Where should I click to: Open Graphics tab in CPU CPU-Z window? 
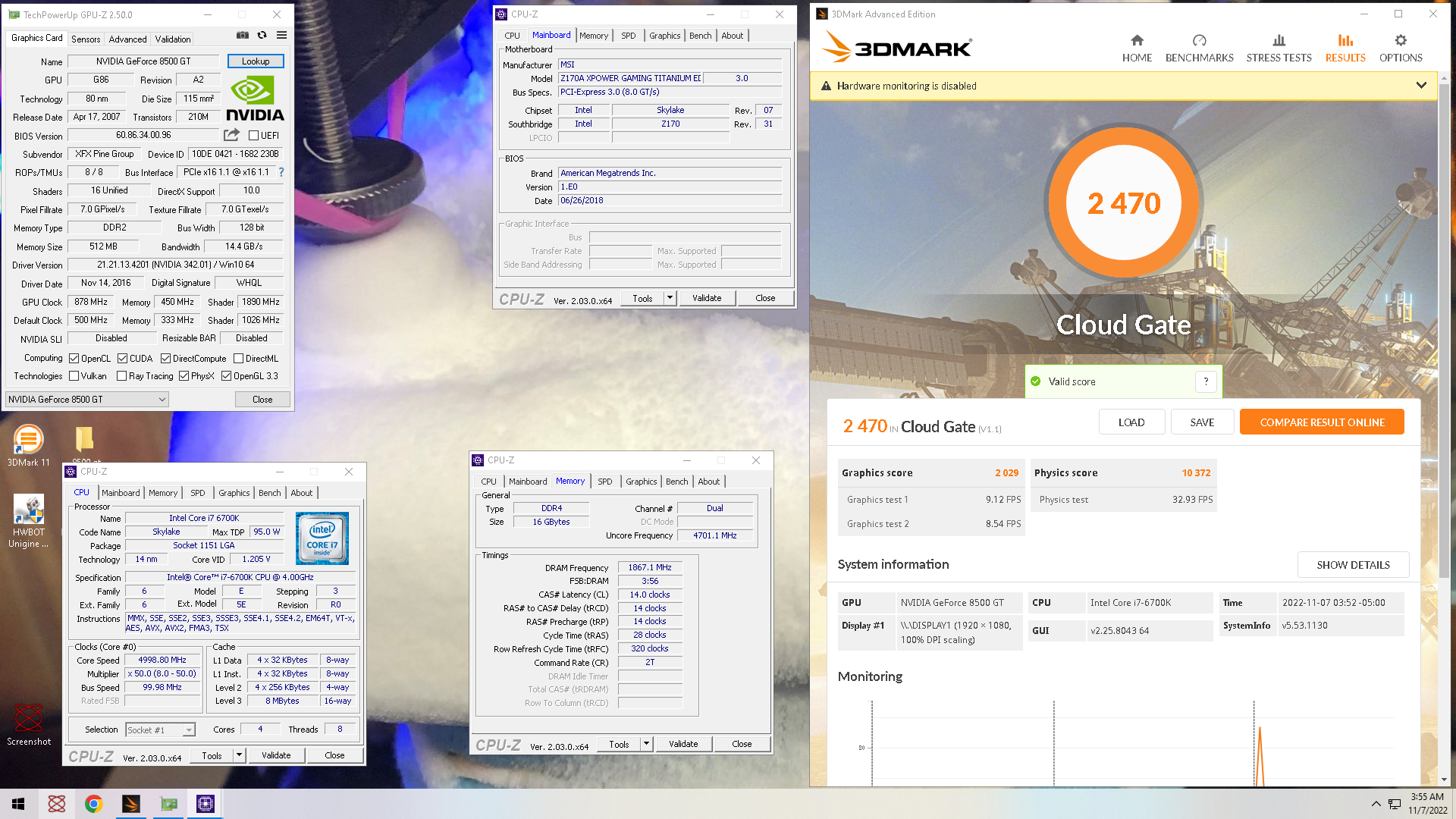click(234, 493)
